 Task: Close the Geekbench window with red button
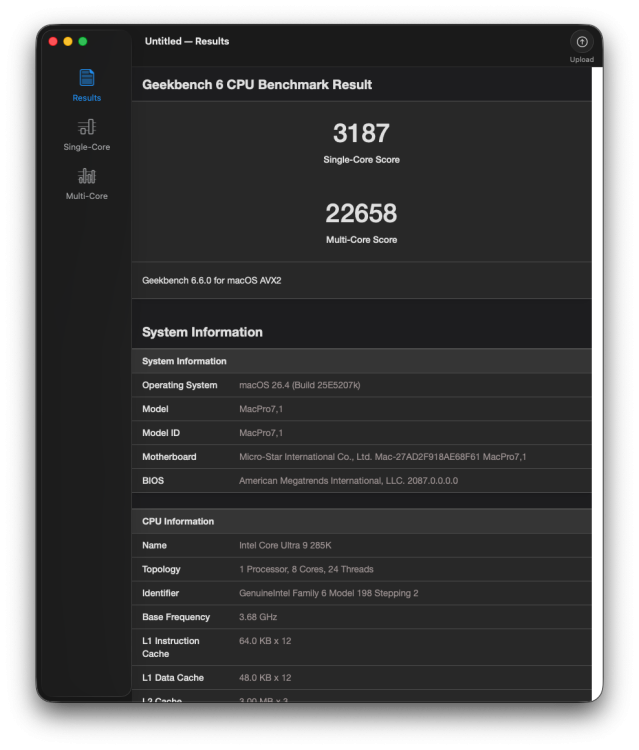point(53,42)
